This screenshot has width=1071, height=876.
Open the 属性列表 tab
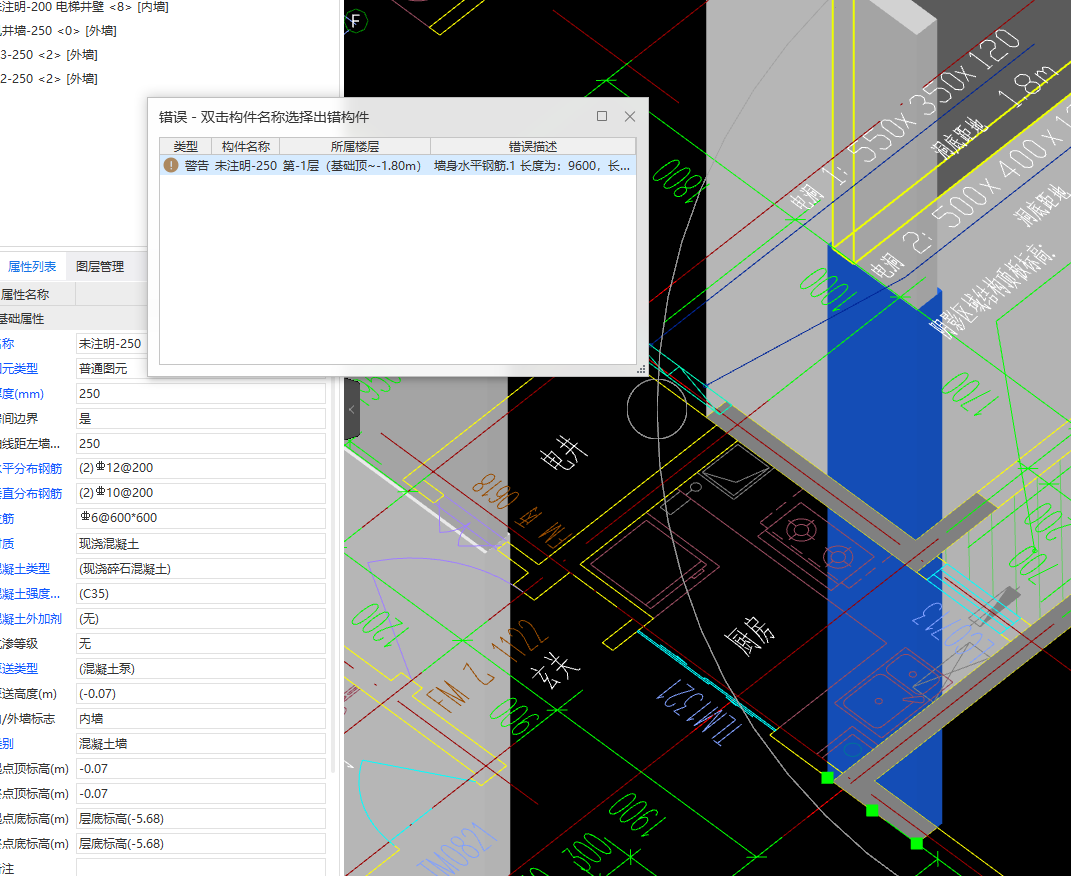[32, 267]
